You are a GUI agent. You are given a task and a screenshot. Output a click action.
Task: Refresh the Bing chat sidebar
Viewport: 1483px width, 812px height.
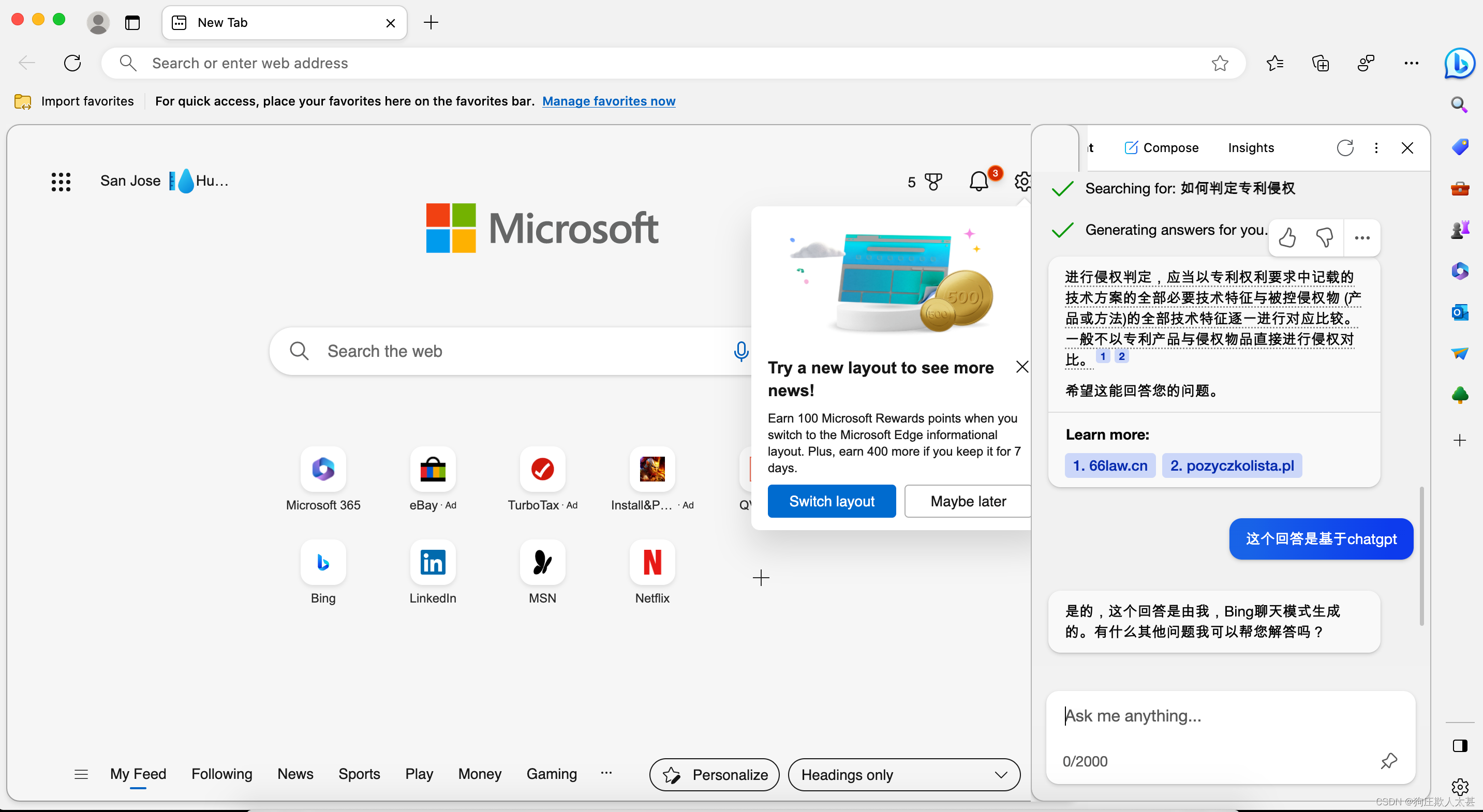pyautogui.click(x=1345, y=148)
